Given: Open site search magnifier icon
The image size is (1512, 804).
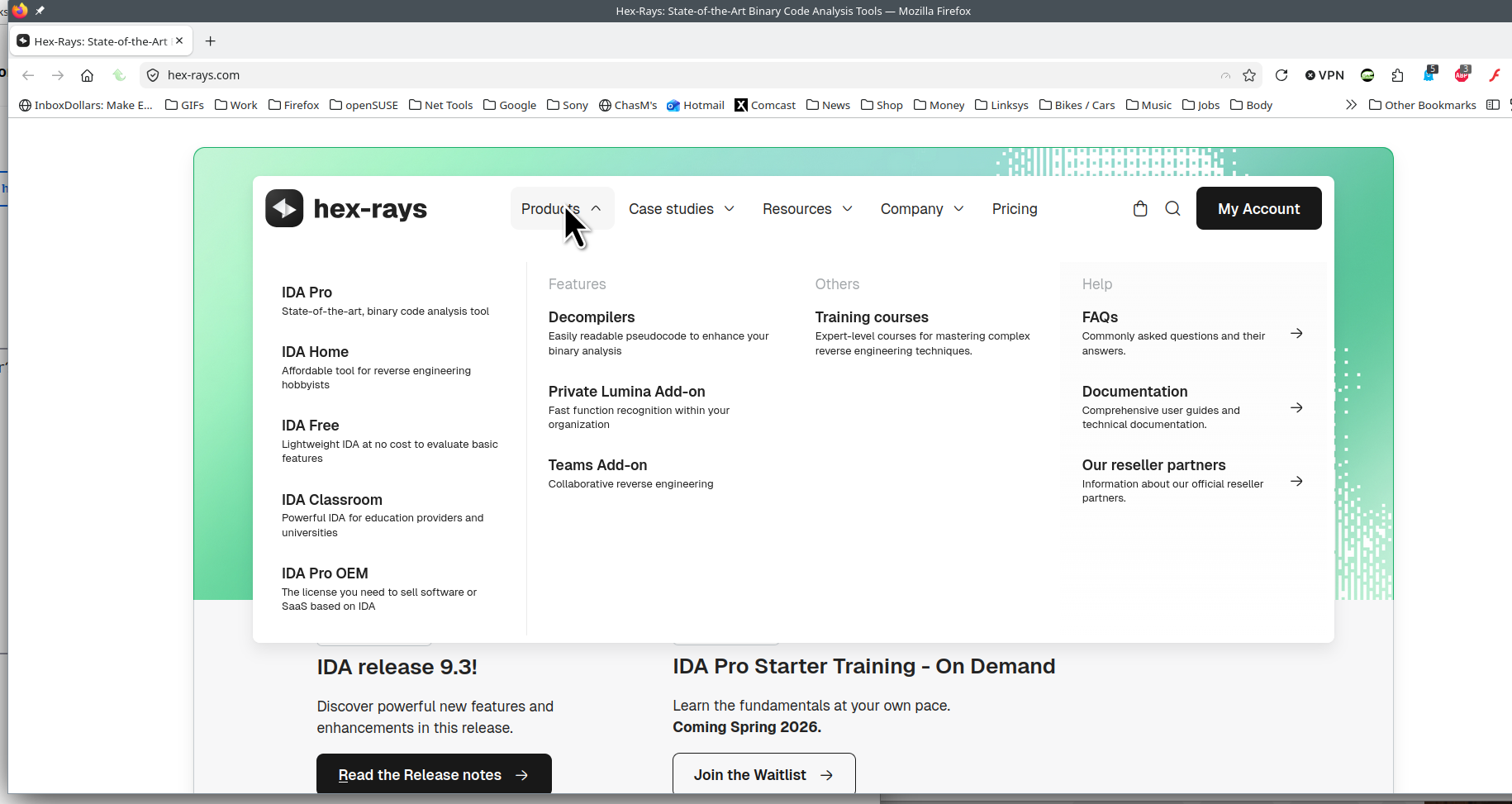Looking at the screenshot, I should (1172, 208).
